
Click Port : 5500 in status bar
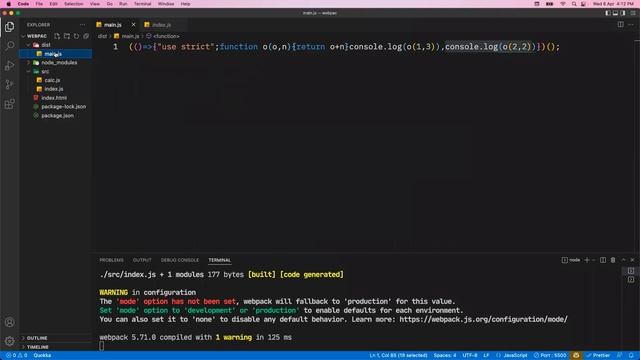click(x=550, y=356)
